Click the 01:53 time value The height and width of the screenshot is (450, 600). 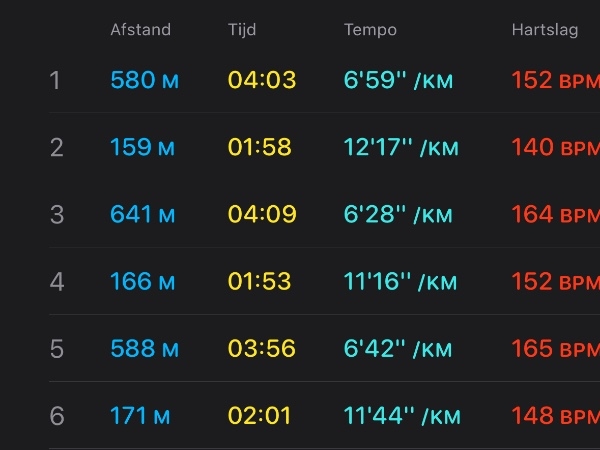click(x=259, y=281)
